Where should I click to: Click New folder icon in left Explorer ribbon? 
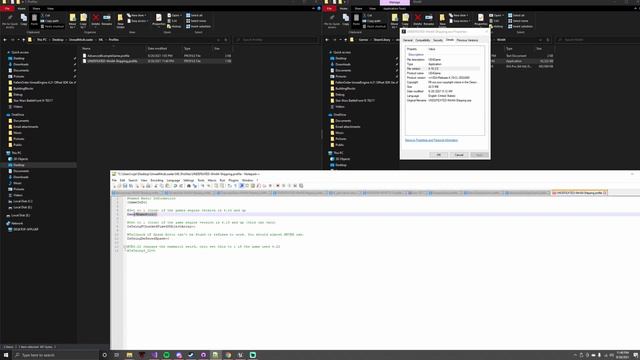[120, 20]
